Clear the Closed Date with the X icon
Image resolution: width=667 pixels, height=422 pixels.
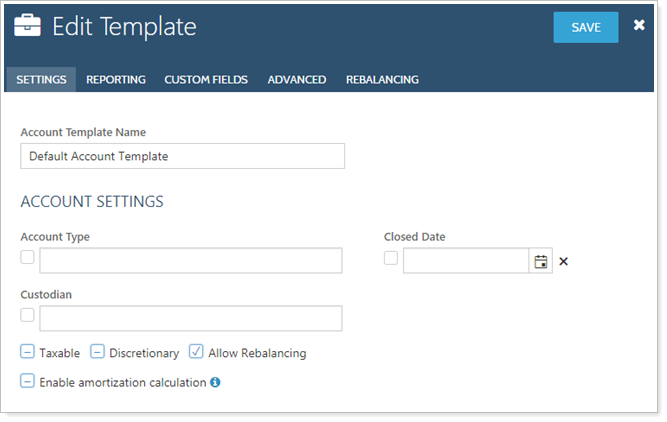tap(563, 262)
